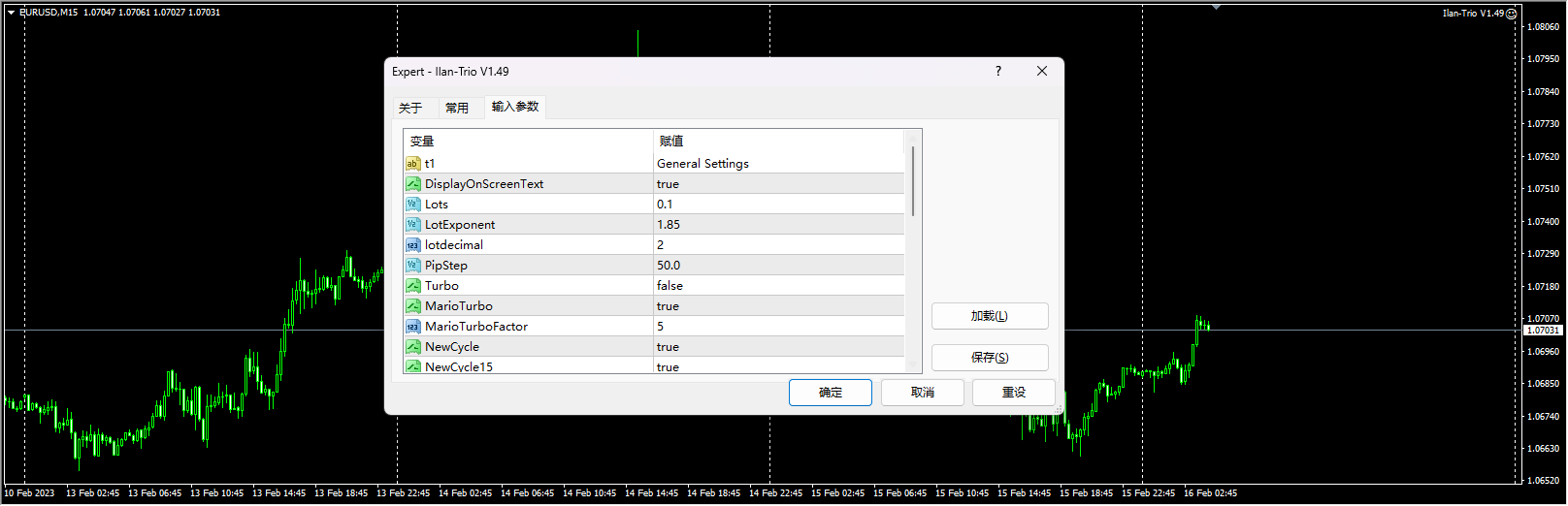
Task: Click the smiley icon beside Ilan-Trio V1.49
Action: (x=1511, y=14)
